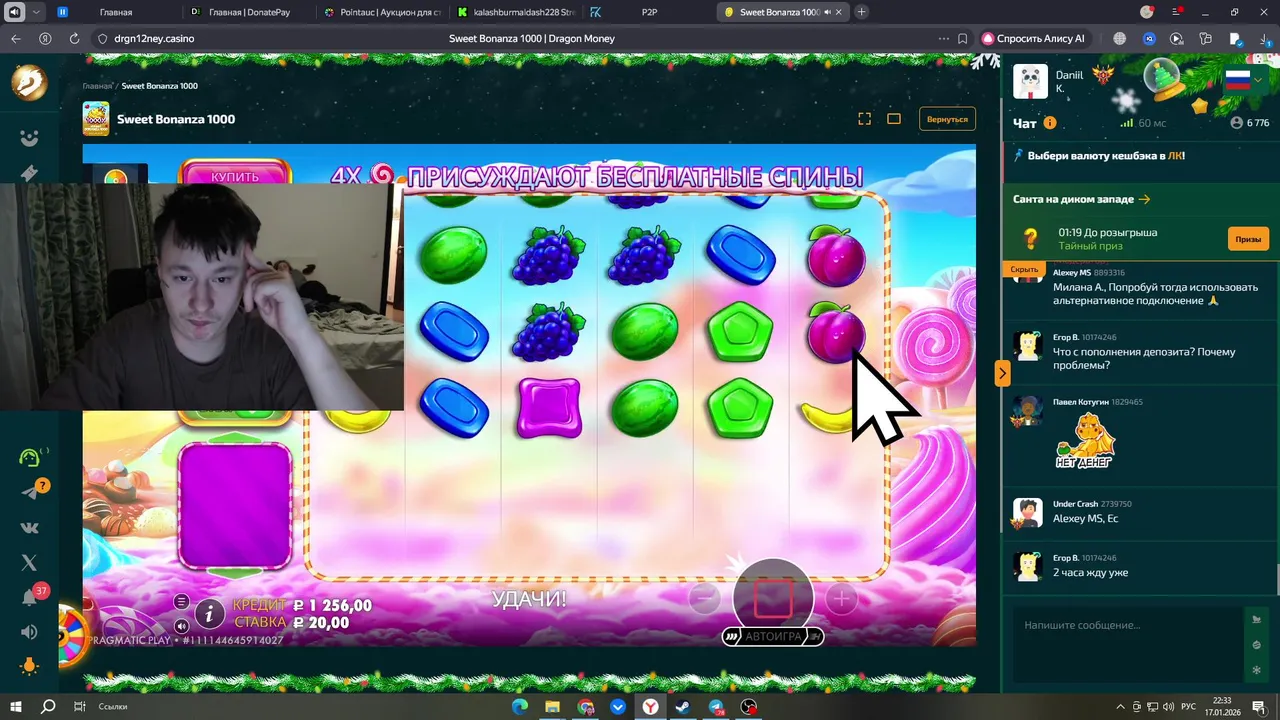Click the Спросить Алису AI button

click(1034, 38)
